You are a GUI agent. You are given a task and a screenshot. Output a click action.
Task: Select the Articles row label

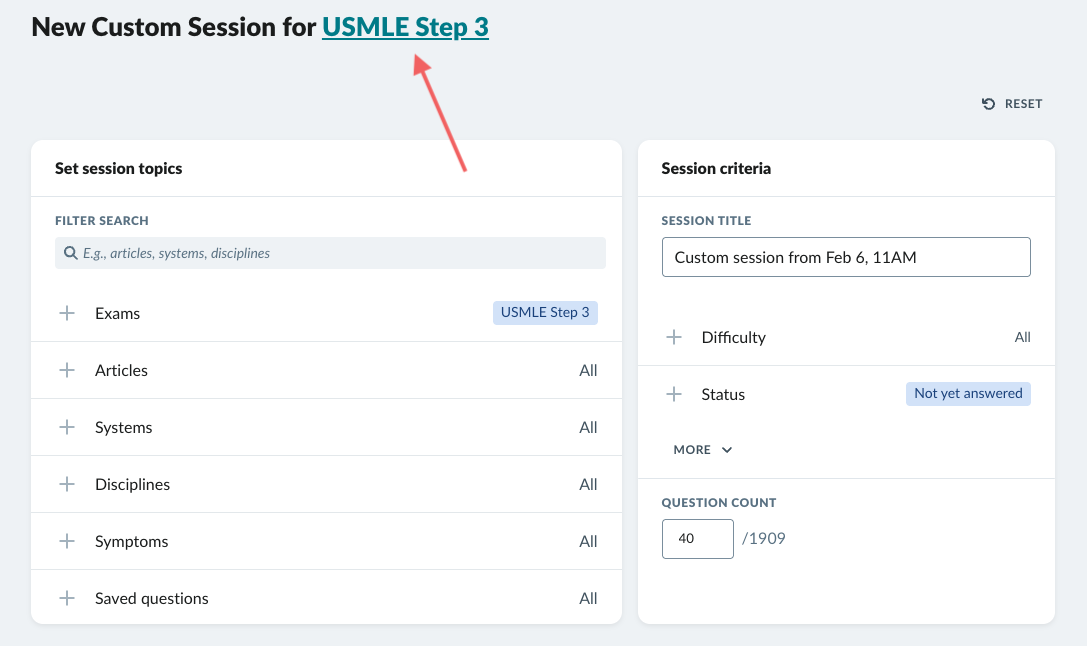pyautogui.click(x=121, y=370)
